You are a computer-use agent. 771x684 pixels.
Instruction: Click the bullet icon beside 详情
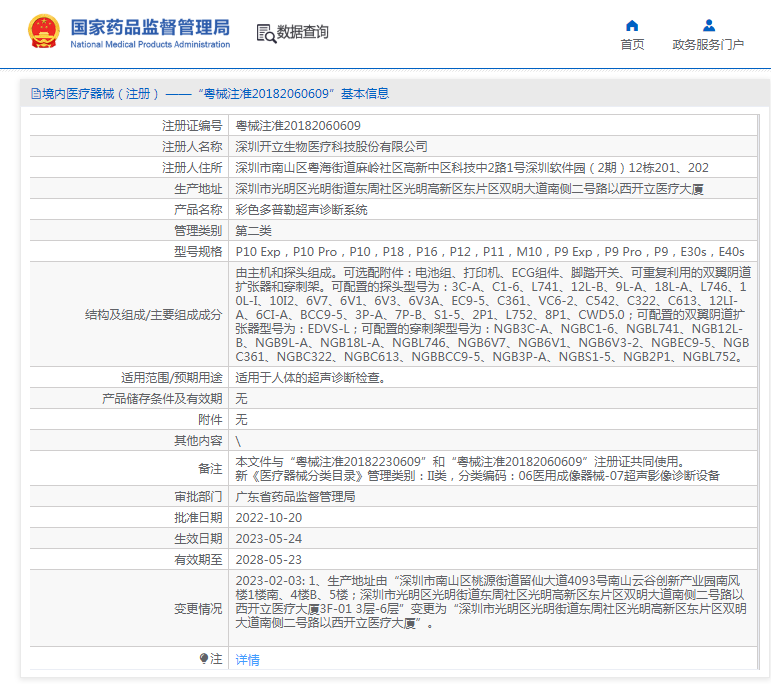point(205,659)
